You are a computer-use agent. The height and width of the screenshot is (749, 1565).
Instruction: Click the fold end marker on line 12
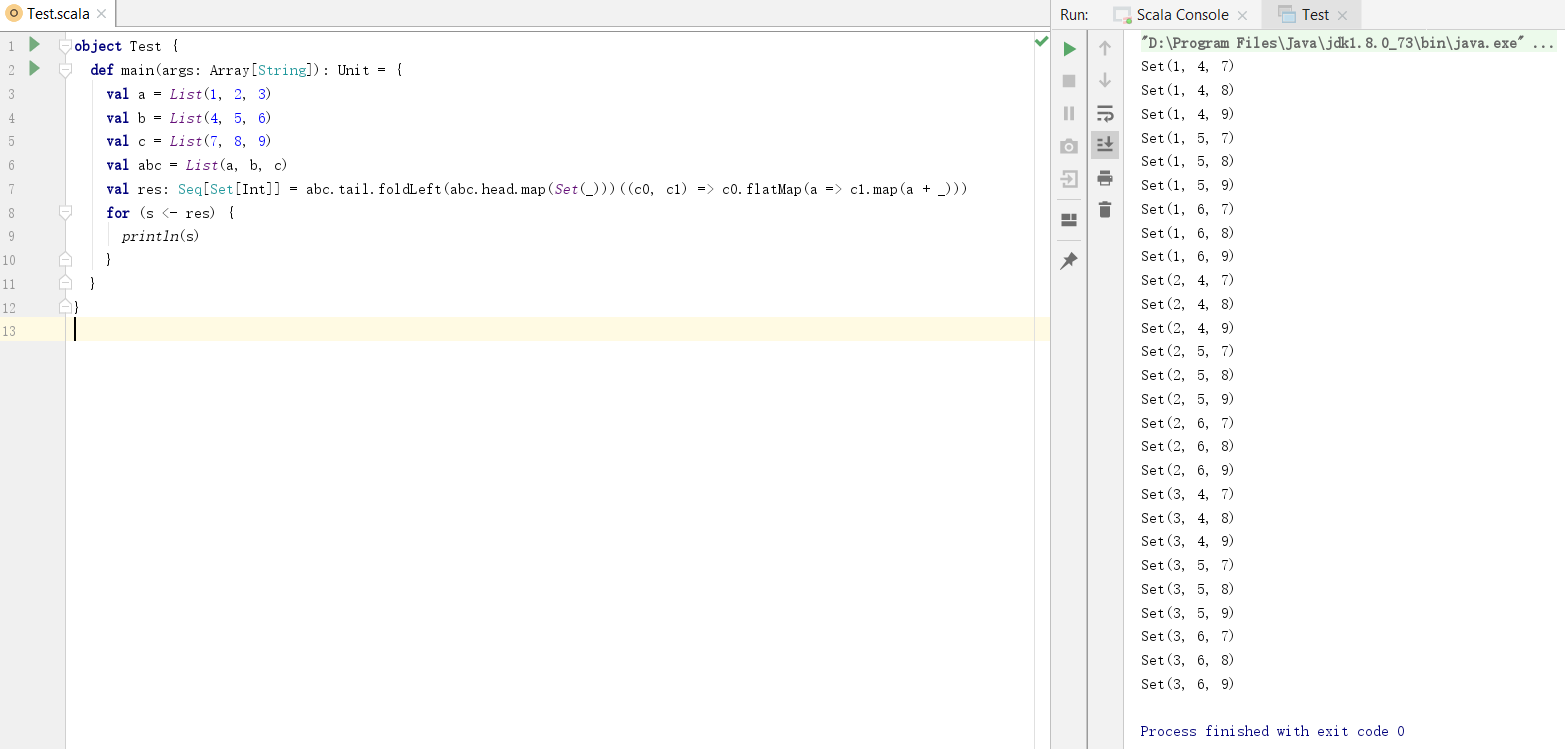(65, 306)
